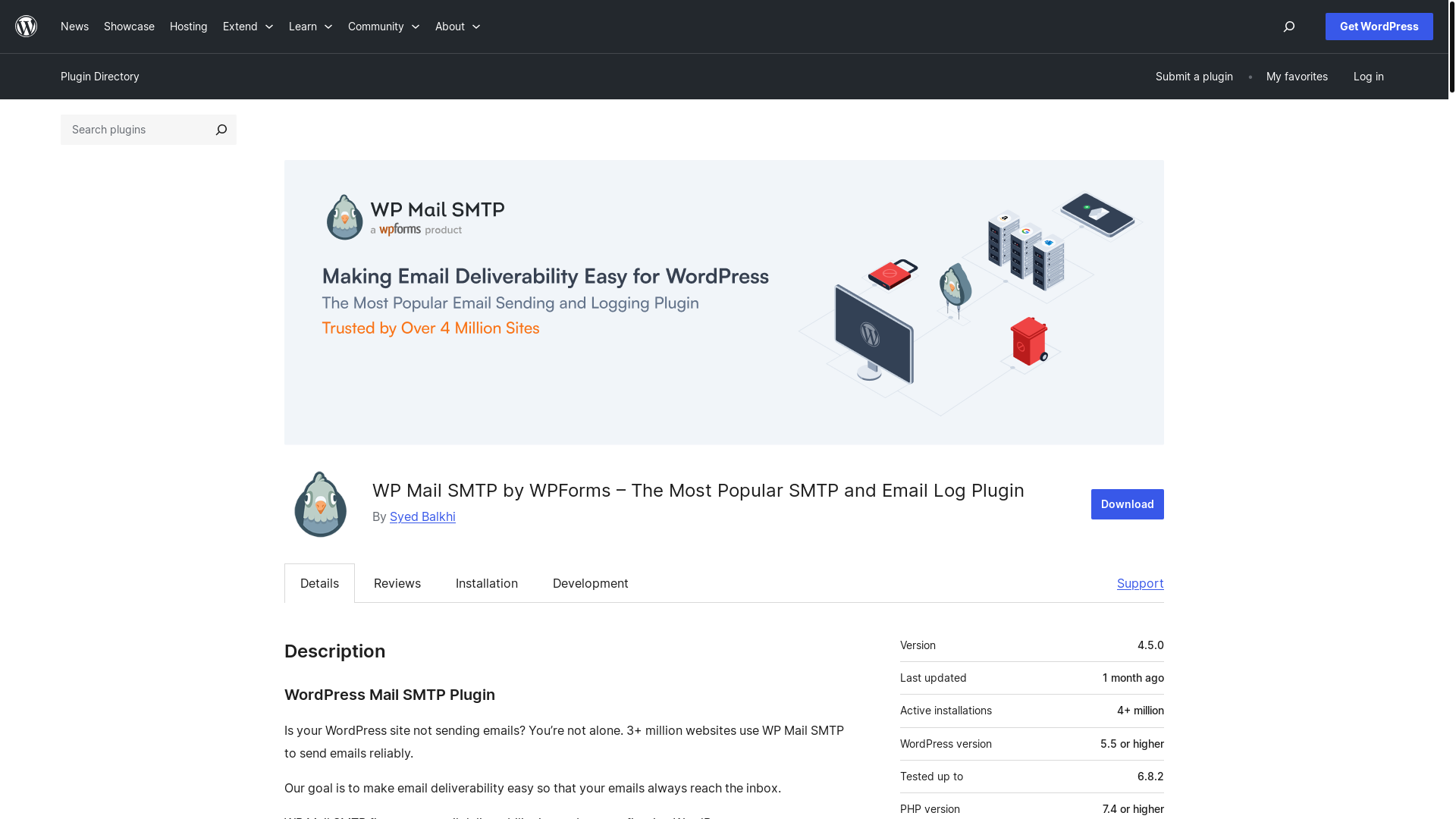
Task: Click the Get WordPress button
Action: (x=1379, y=27)
